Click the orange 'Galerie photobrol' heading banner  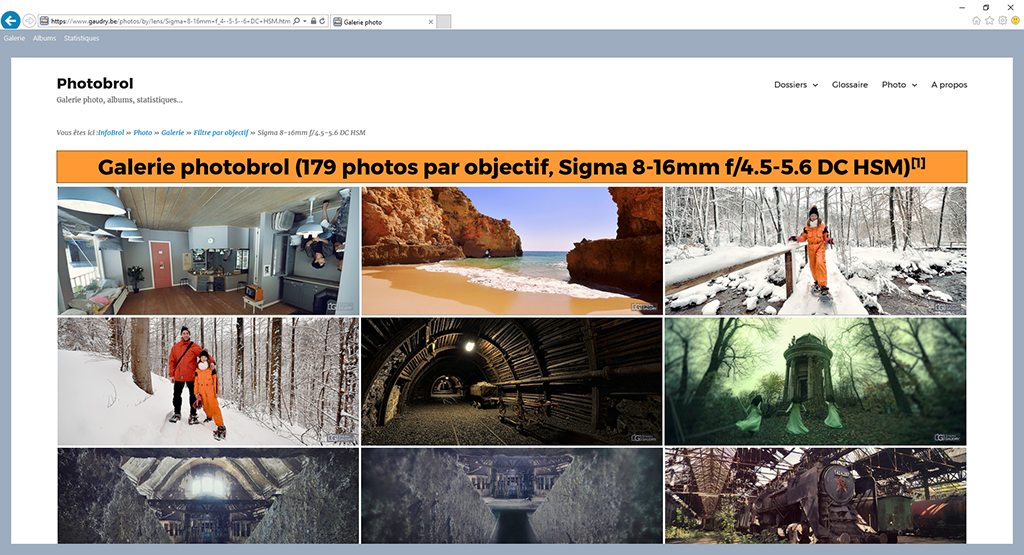point(512,167)
